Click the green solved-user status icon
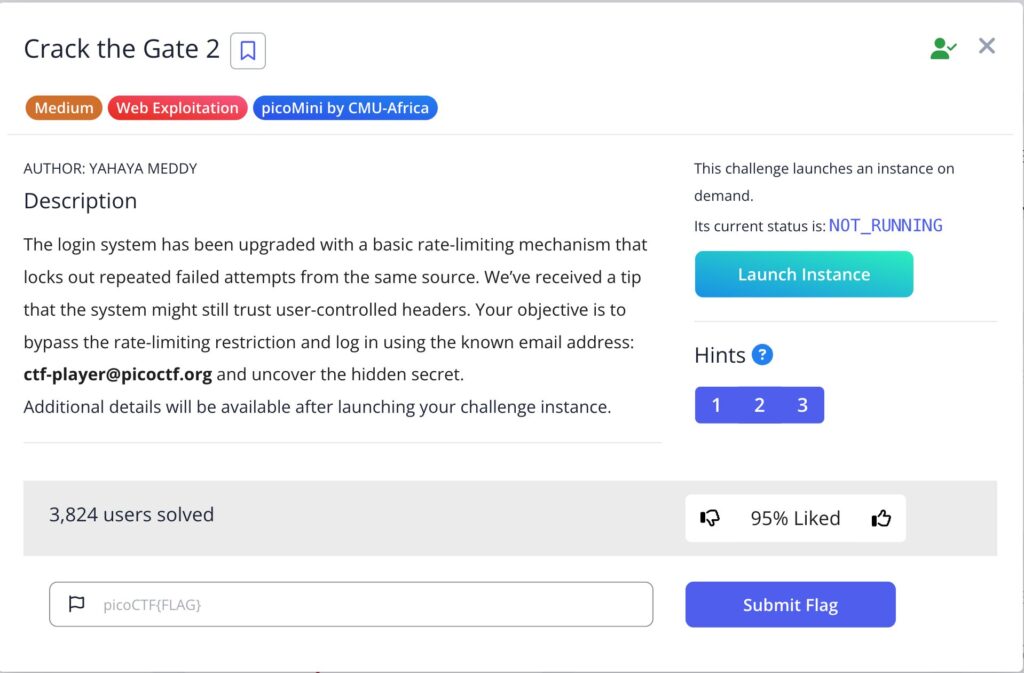This screenshot has height=673, width=1024. point(943,47)
